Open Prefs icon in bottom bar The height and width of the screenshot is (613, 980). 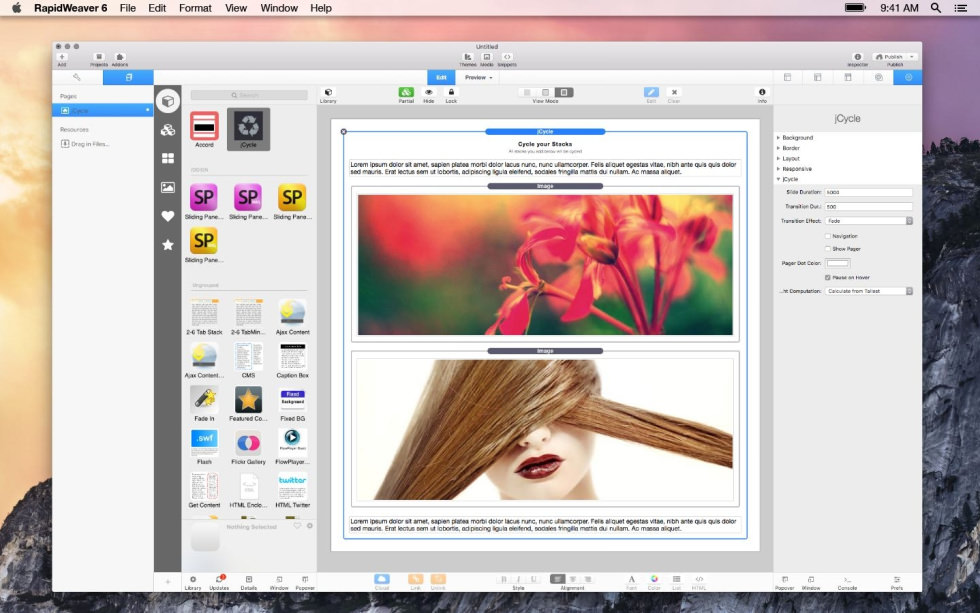(x=897, y=582)
